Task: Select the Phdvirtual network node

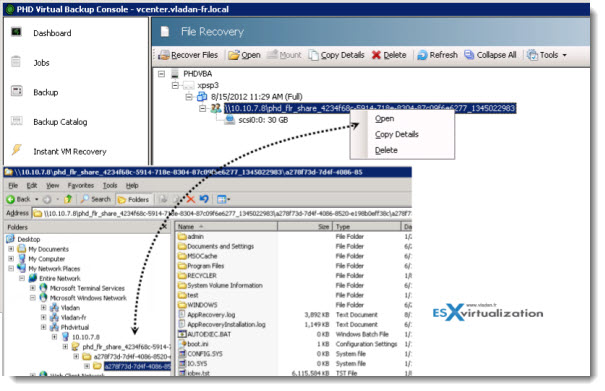Action: pos(74,327)
